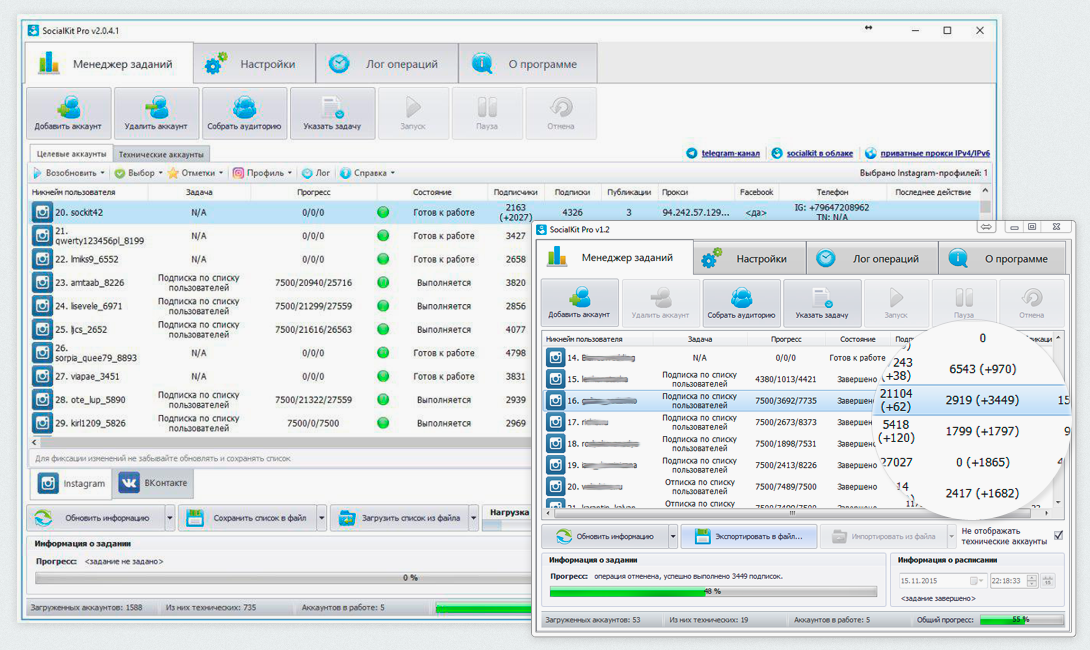Click Добавить аккаунт in the v2.0.4.1 window
This screenshot has width=1090, height=650.
[x=68, y=113]
